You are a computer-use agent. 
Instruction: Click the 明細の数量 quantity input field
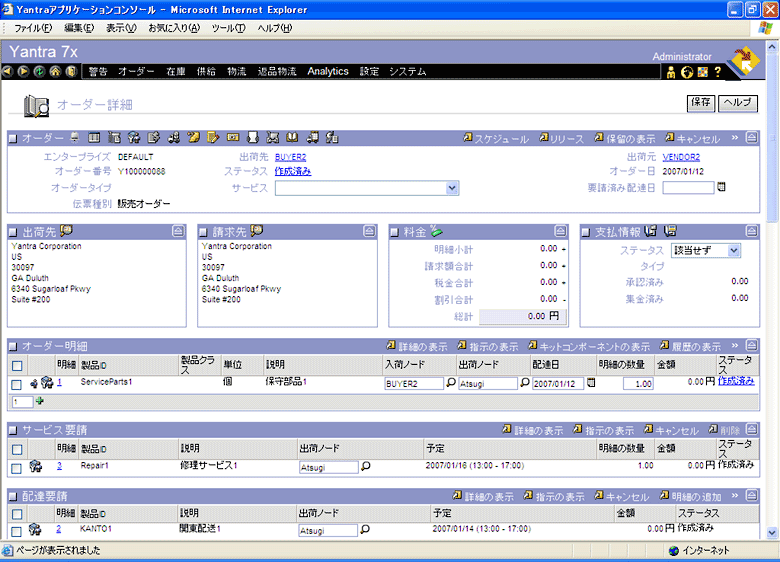coord(638,383)
